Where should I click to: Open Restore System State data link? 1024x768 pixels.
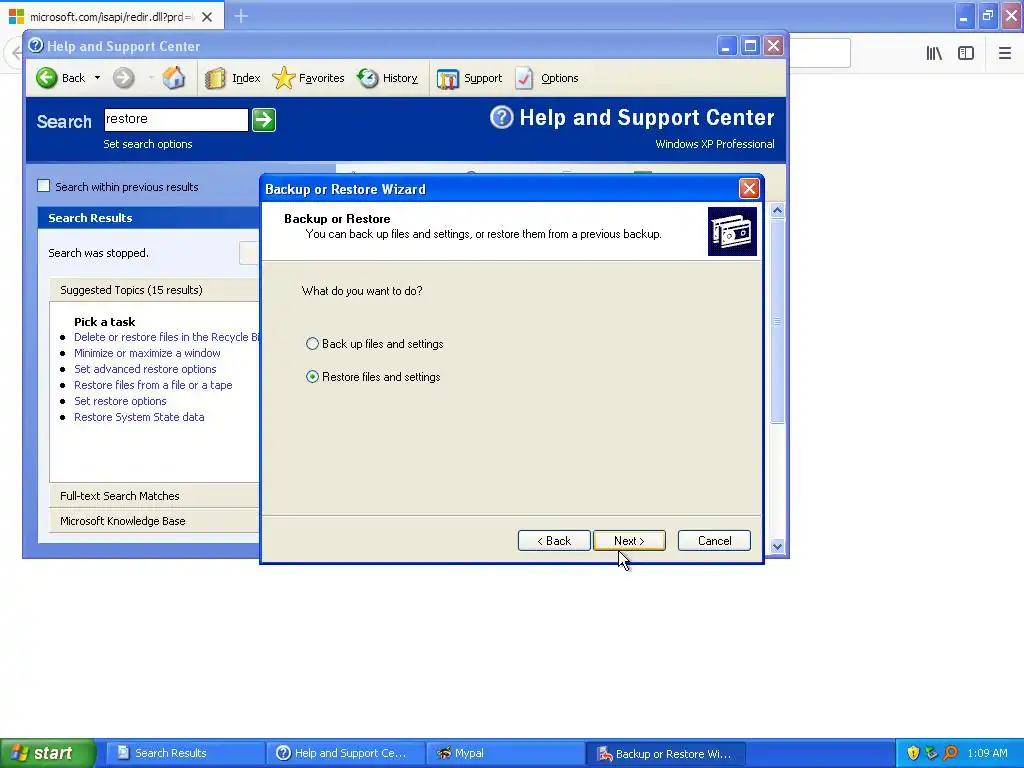[x=139, y=417]
